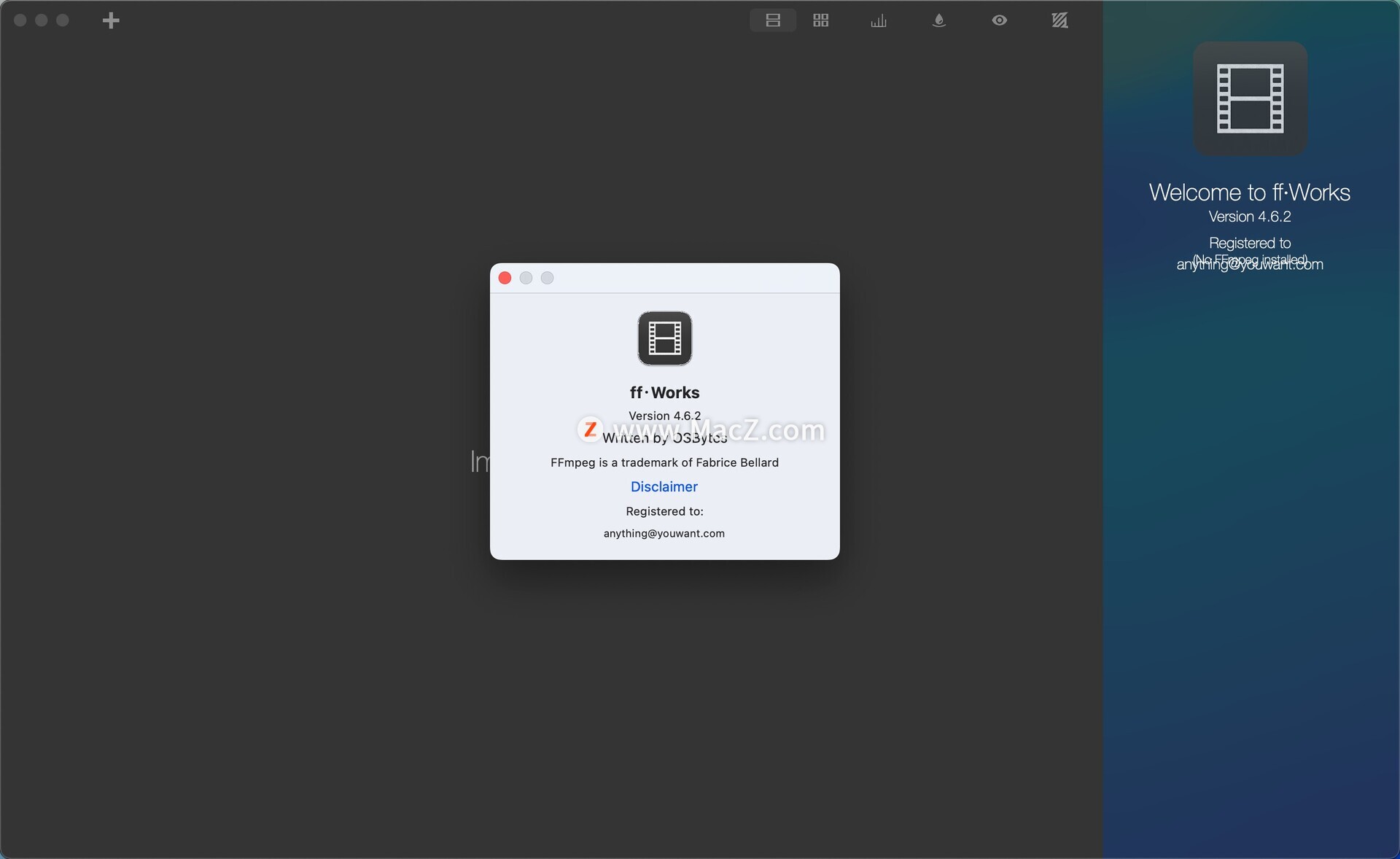Image resolution: width=1400 pixels, height=859 pixels.
Task: Click the 'Version 4.6.2' text in About dialog
Action: (x=665, y=416)
